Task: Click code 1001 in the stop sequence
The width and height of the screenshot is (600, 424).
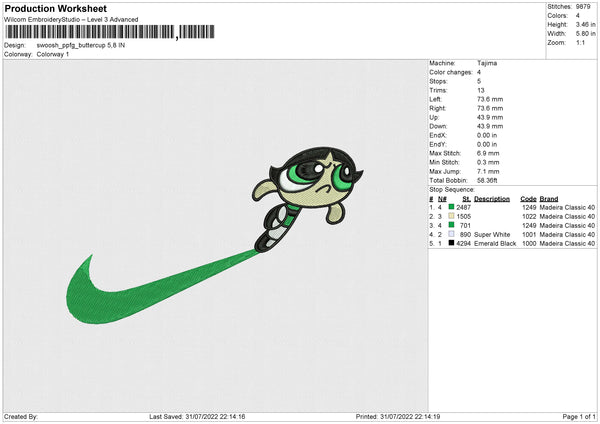Action: pos(529,235)
